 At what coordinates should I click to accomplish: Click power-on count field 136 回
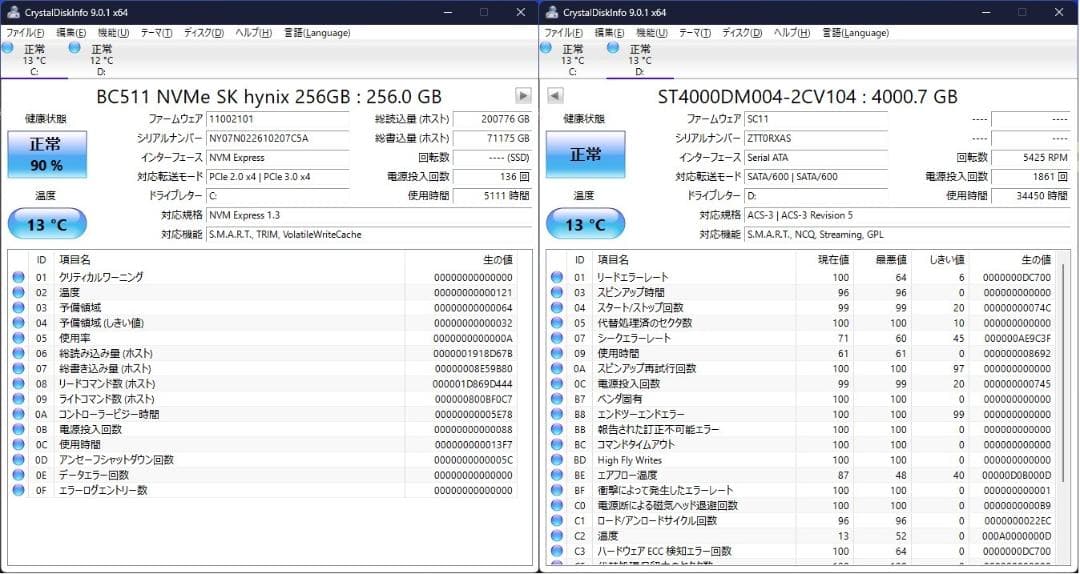point(492,177)
